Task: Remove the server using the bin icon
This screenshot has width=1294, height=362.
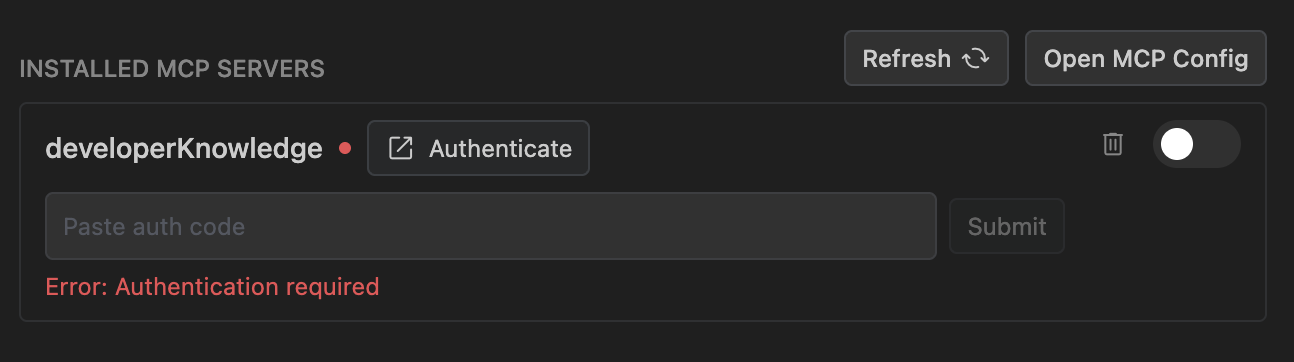Action: 1113,144
